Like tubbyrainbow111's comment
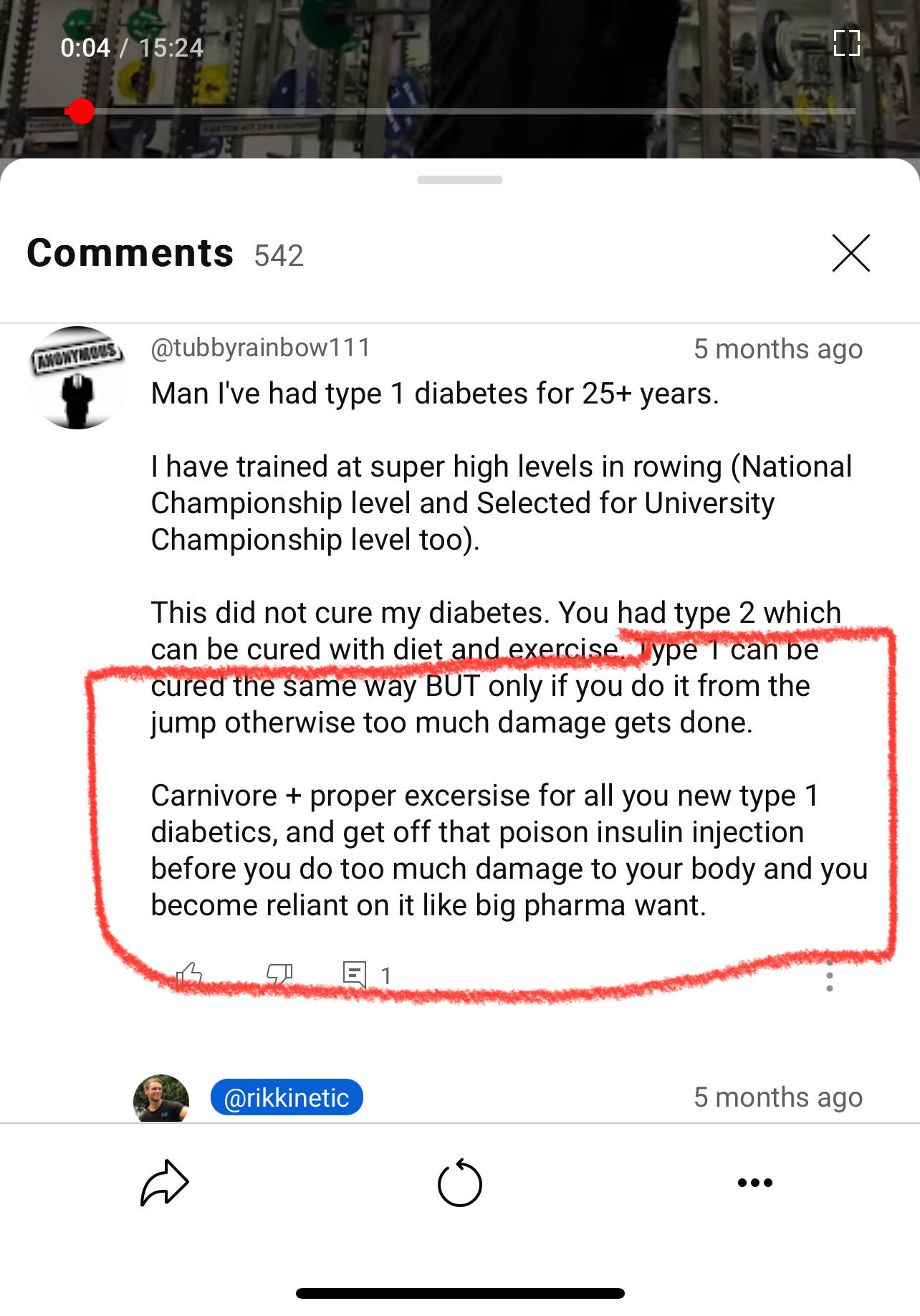Viewport: 920px width, 1316px height. coord(190,975)
